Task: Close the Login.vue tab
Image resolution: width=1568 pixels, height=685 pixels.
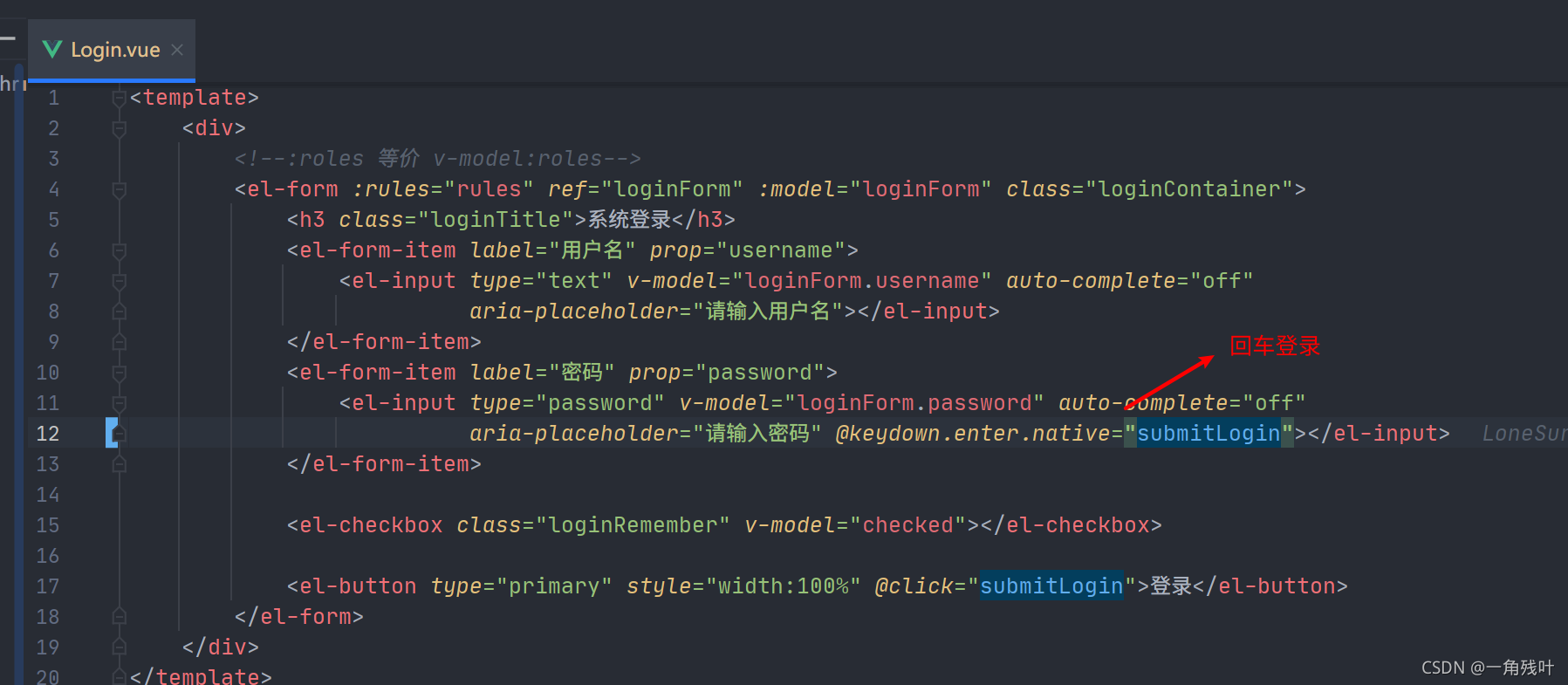Action: click(x=177, y=50)
